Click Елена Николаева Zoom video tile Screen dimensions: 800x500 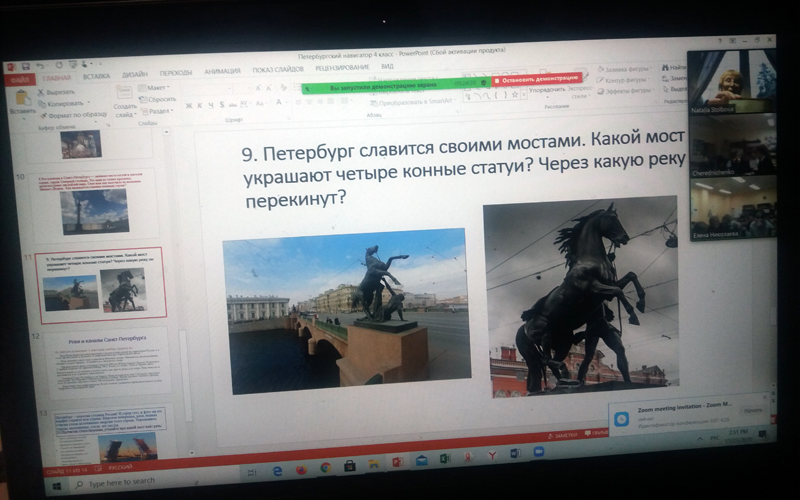[733, 206]
